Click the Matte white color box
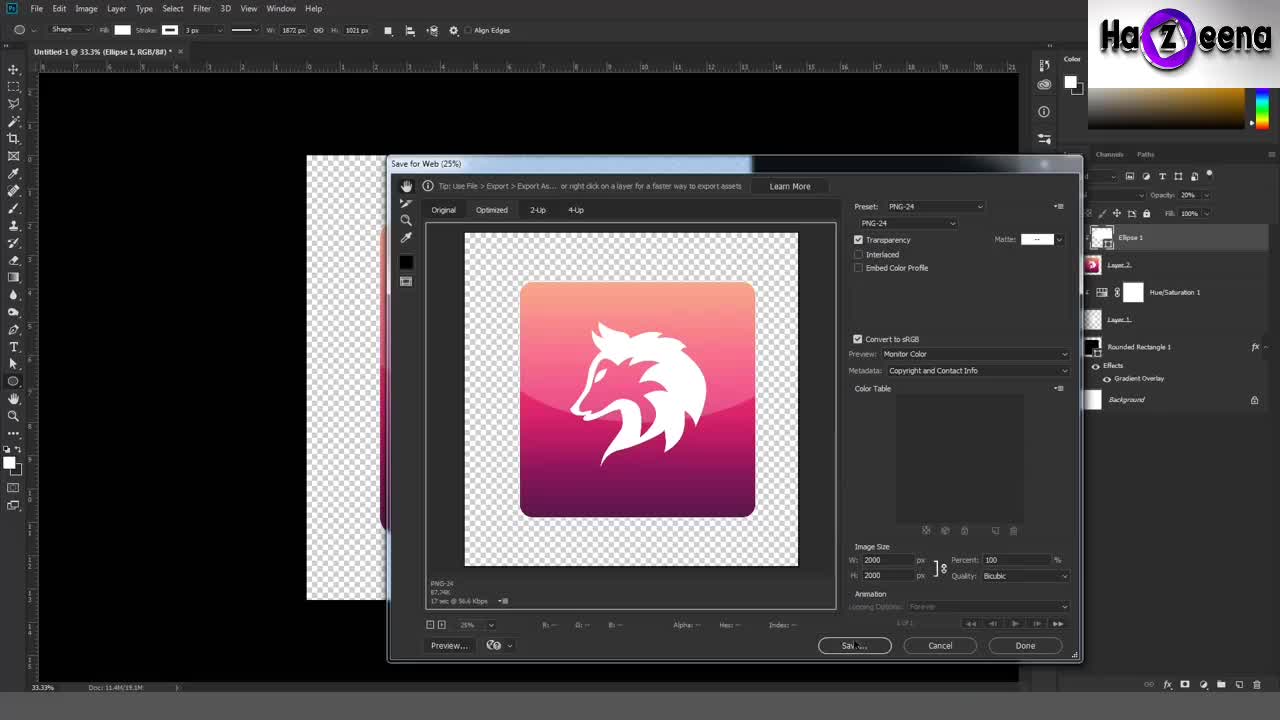1280x720 pixels. tap(1037, 239)
